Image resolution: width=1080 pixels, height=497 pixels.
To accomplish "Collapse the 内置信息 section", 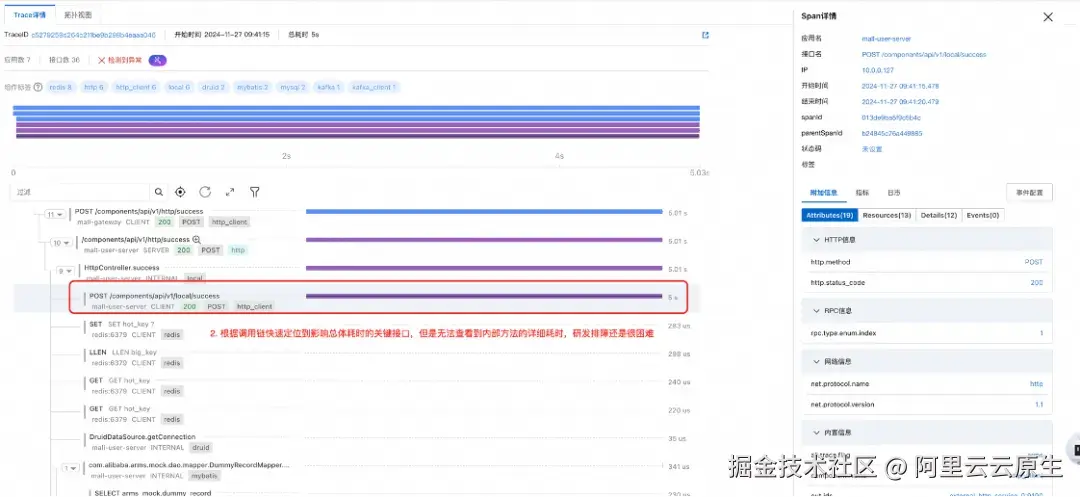I will click(926, 432).
